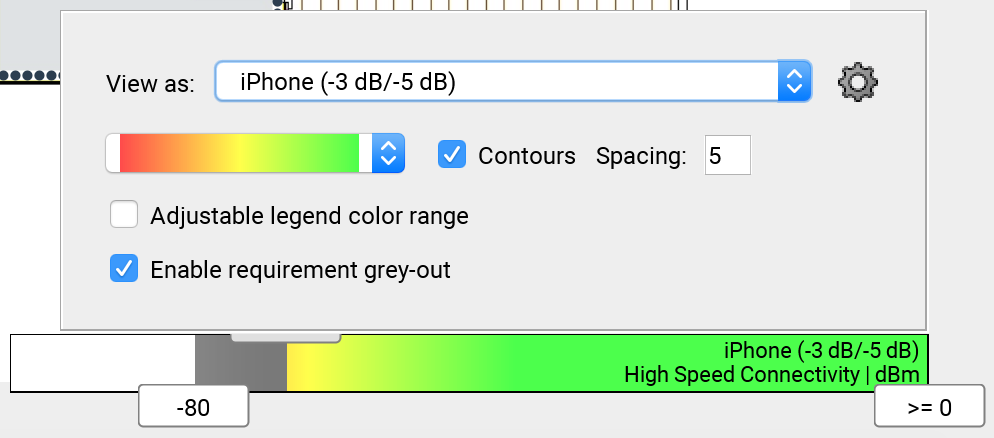Disable the Contours checkbox
The width and height of the screenshot is (994, 438).
coord(452,155)
